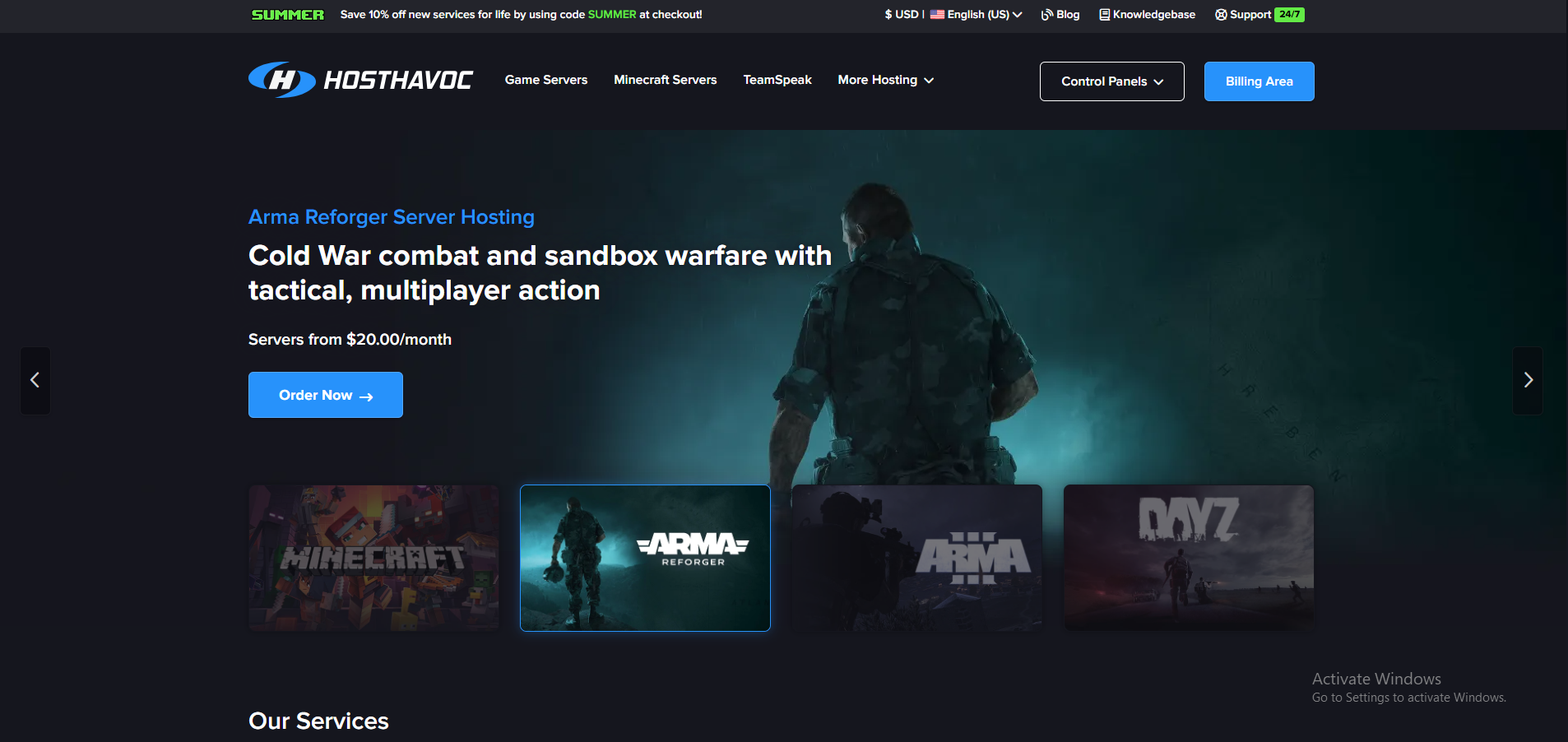
Task: Click the Billing Area button
Action: [x=1260, y=81]
